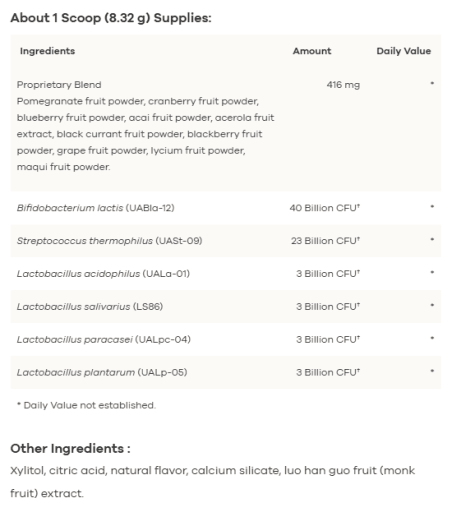Click the 416 mg amount value
The height and width of the screenshot is (512, 475).
click(343, 85)
